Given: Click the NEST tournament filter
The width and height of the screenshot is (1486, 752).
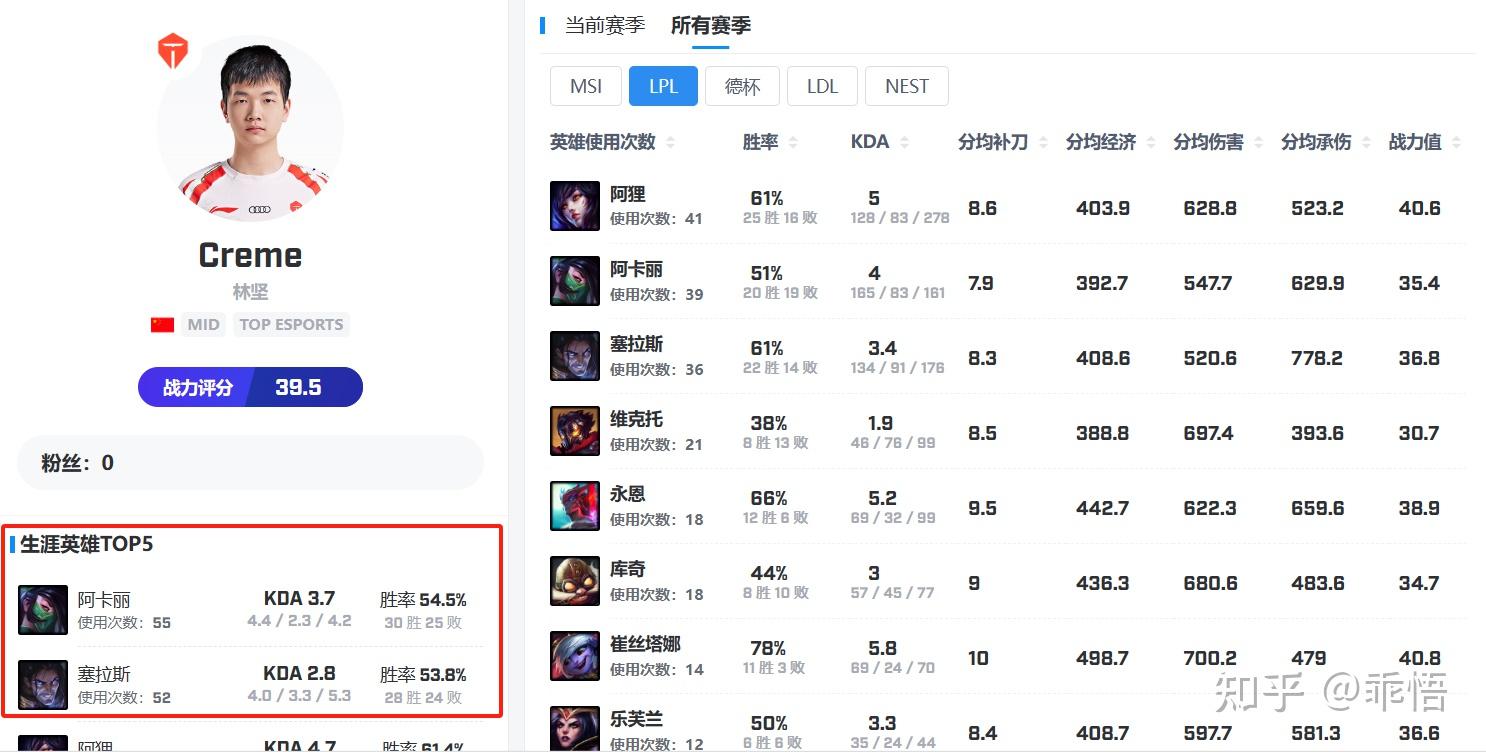Looking at the screenshot, I should pos(907,86).
